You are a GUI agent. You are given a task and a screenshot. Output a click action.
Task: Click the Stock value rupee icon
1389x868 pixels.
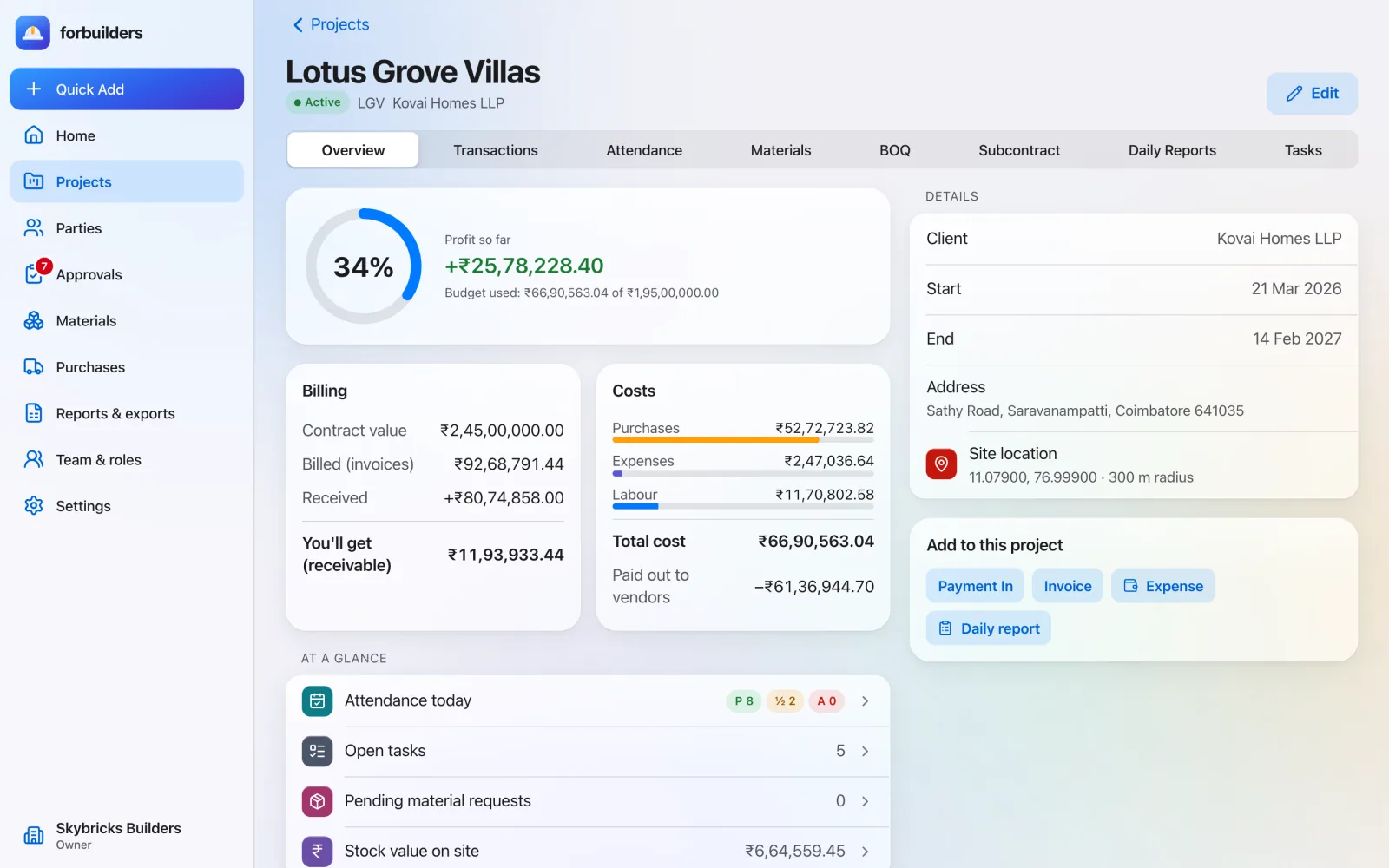[x=317, y=852]
